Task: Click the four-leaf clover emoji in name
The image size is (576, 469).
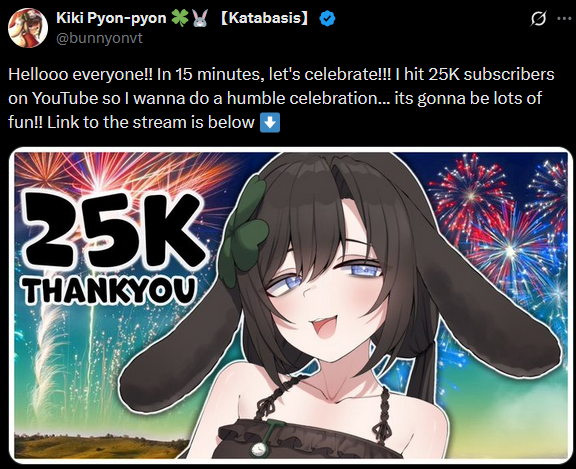Action: (x=180, y=18)
